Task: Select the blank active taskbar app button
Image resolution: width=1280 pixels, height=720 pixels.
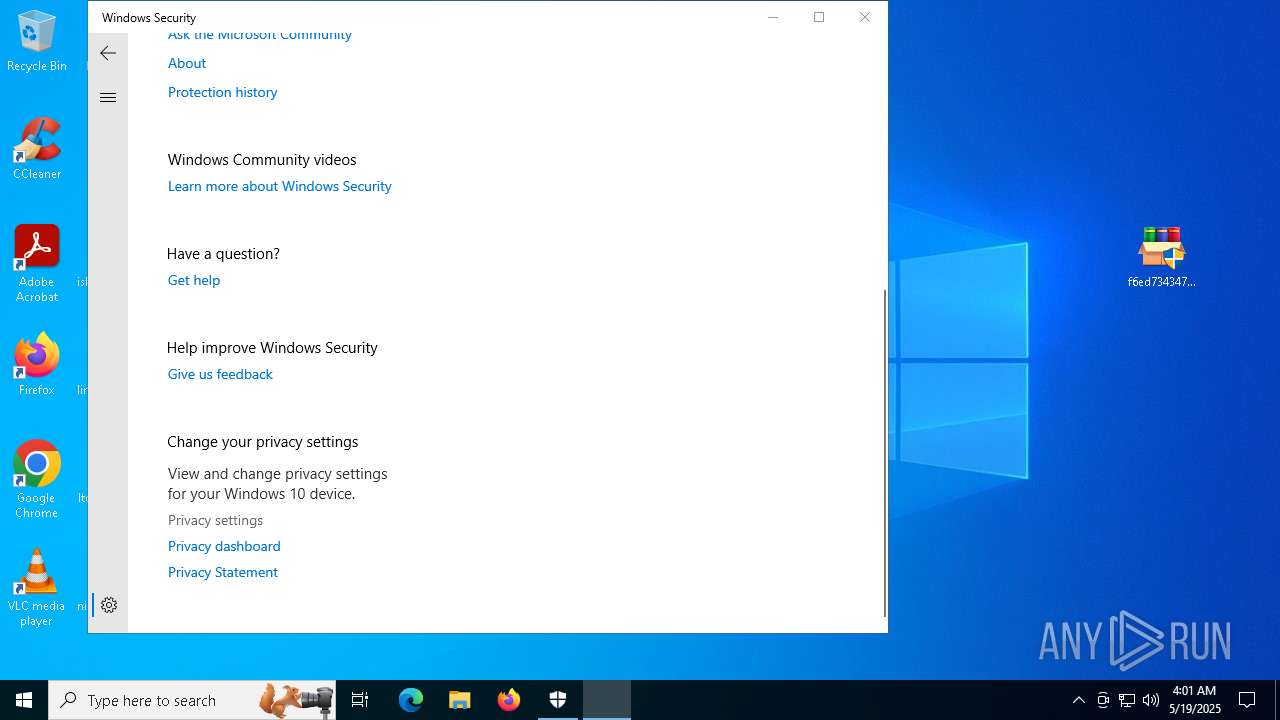Action: [607, 700]
